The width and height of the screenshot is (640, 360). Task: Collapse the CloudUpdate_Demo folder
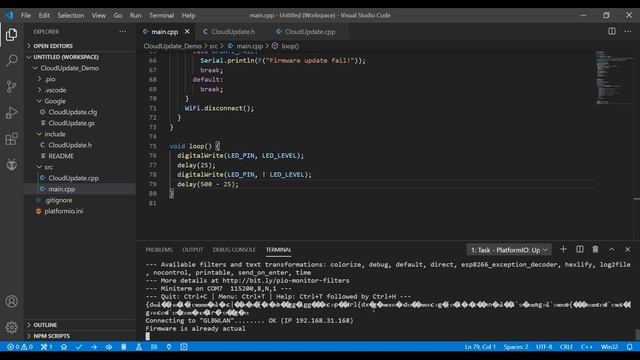80,68
